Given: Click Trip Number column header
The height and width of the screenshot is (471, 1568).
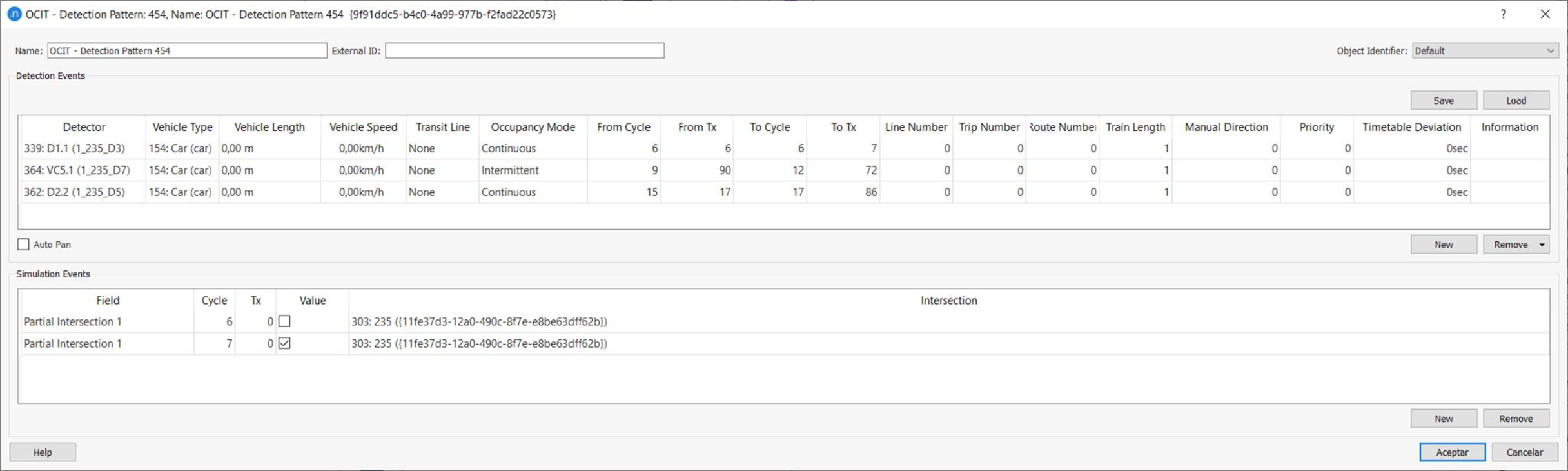Looking at the screenshot, I should [989, 127].
